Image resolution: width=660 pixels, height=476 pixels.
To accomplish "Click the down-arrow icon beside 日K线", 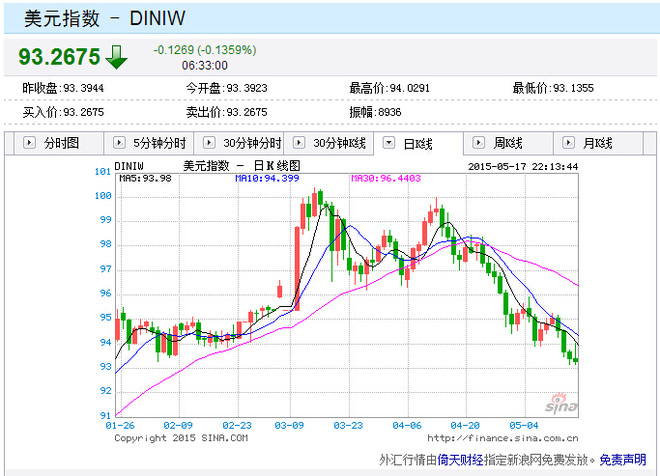I will [389, 143].
